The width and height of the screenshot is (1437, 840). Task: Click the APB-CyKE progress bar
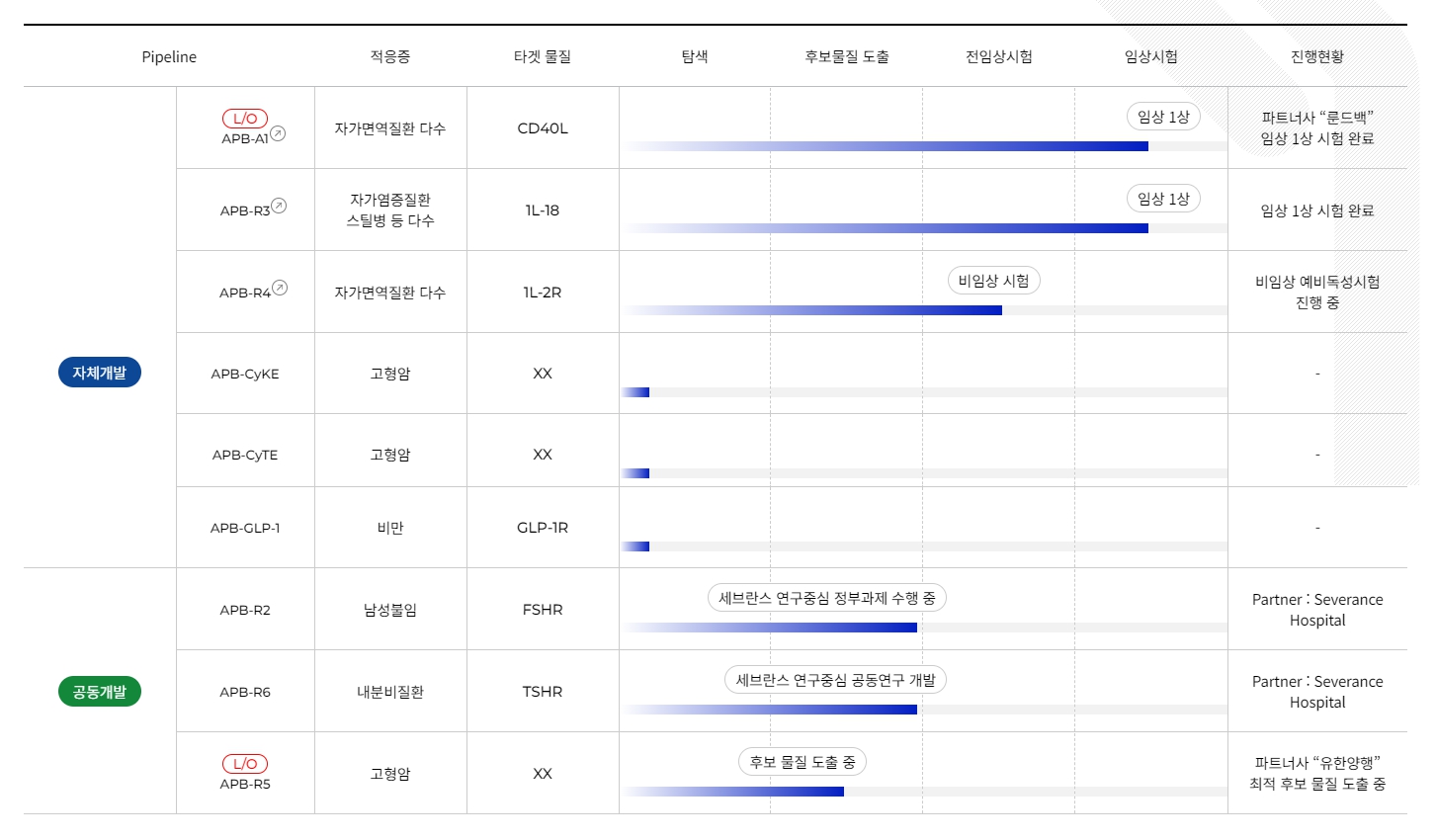924,392
